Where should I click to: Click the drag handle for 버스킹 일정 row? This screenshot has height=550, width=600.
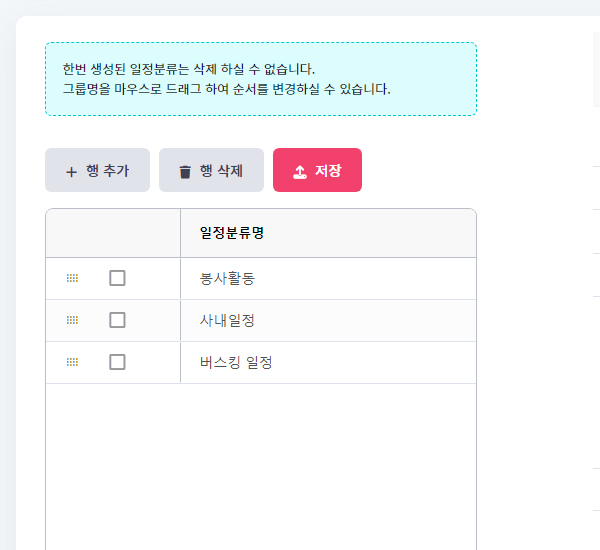[x=72, y=362]
